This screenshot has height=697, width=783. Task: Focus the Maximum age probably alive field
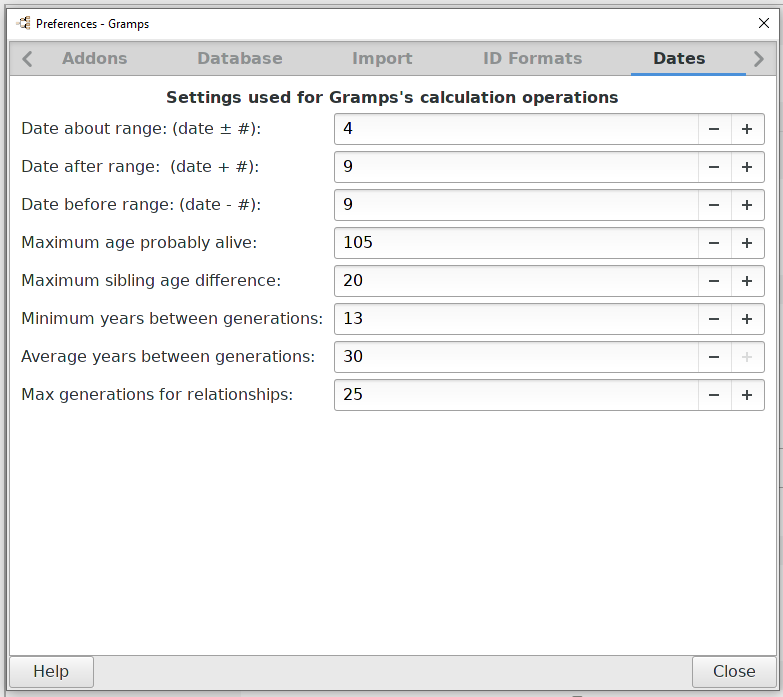click(515, 243)
